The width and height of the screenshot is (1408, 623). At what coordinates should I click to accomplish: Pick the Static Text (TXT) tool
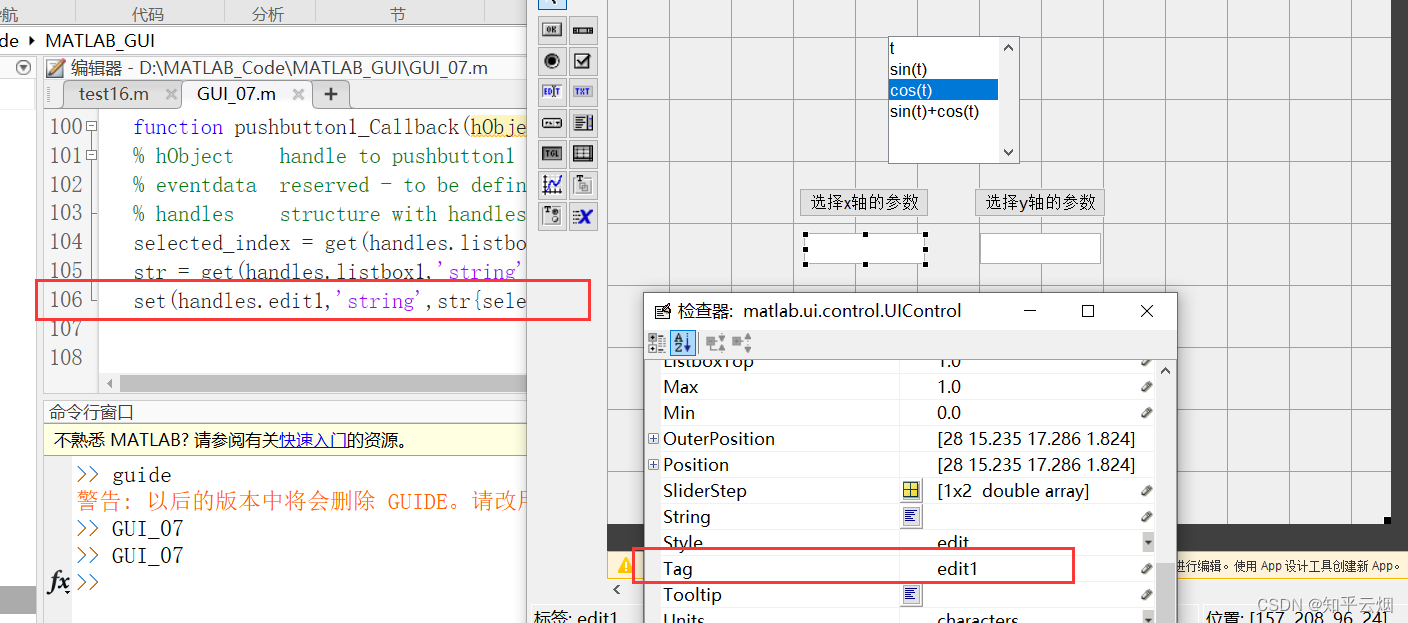pos(583,89)
